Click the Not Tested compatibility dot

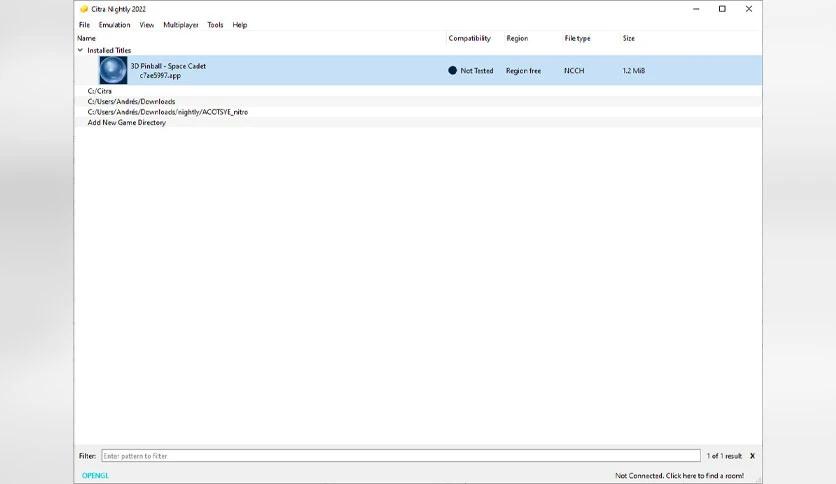453,70
